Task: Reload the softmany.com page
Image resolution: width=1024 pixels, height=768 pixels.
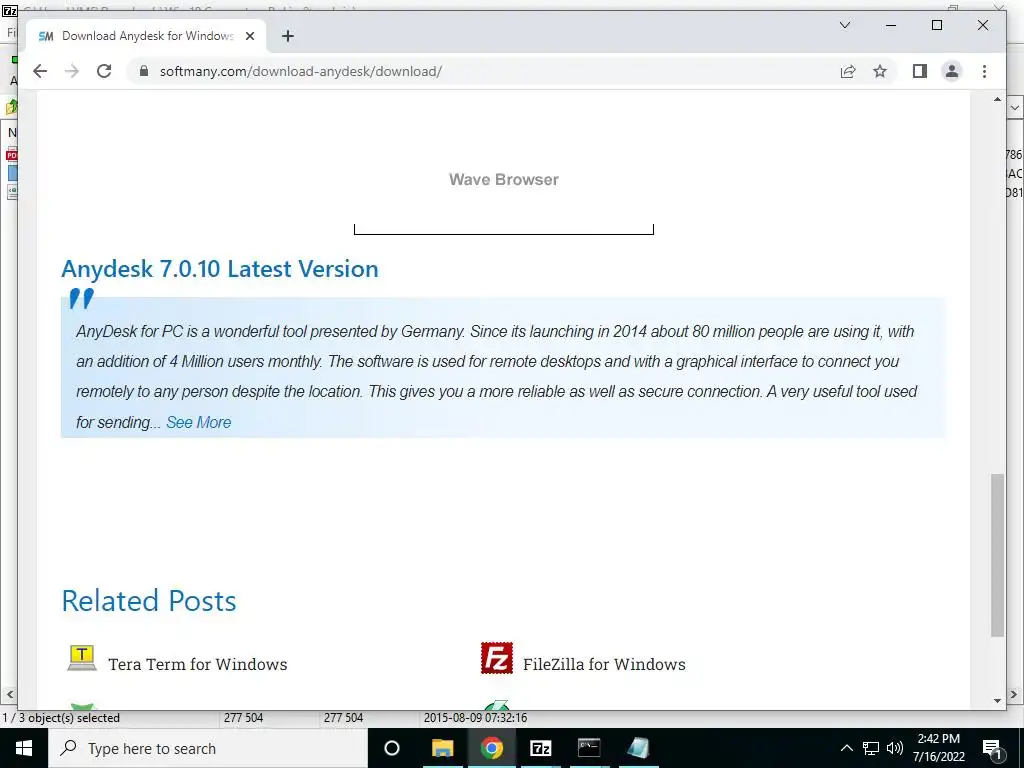Action: pos(104,71)
